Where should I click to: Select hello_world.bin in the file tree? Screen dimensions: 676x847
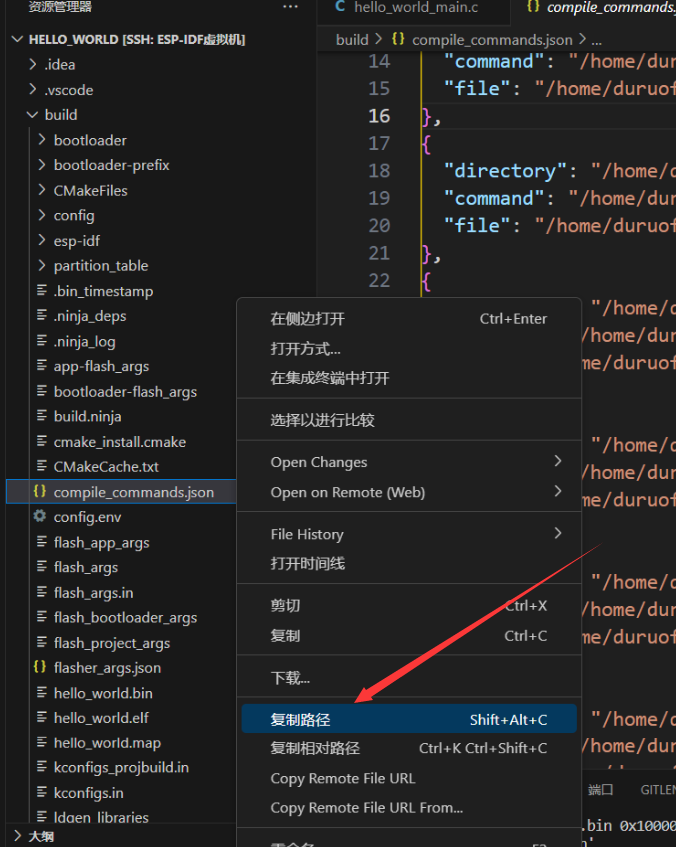tap(102, 692)
